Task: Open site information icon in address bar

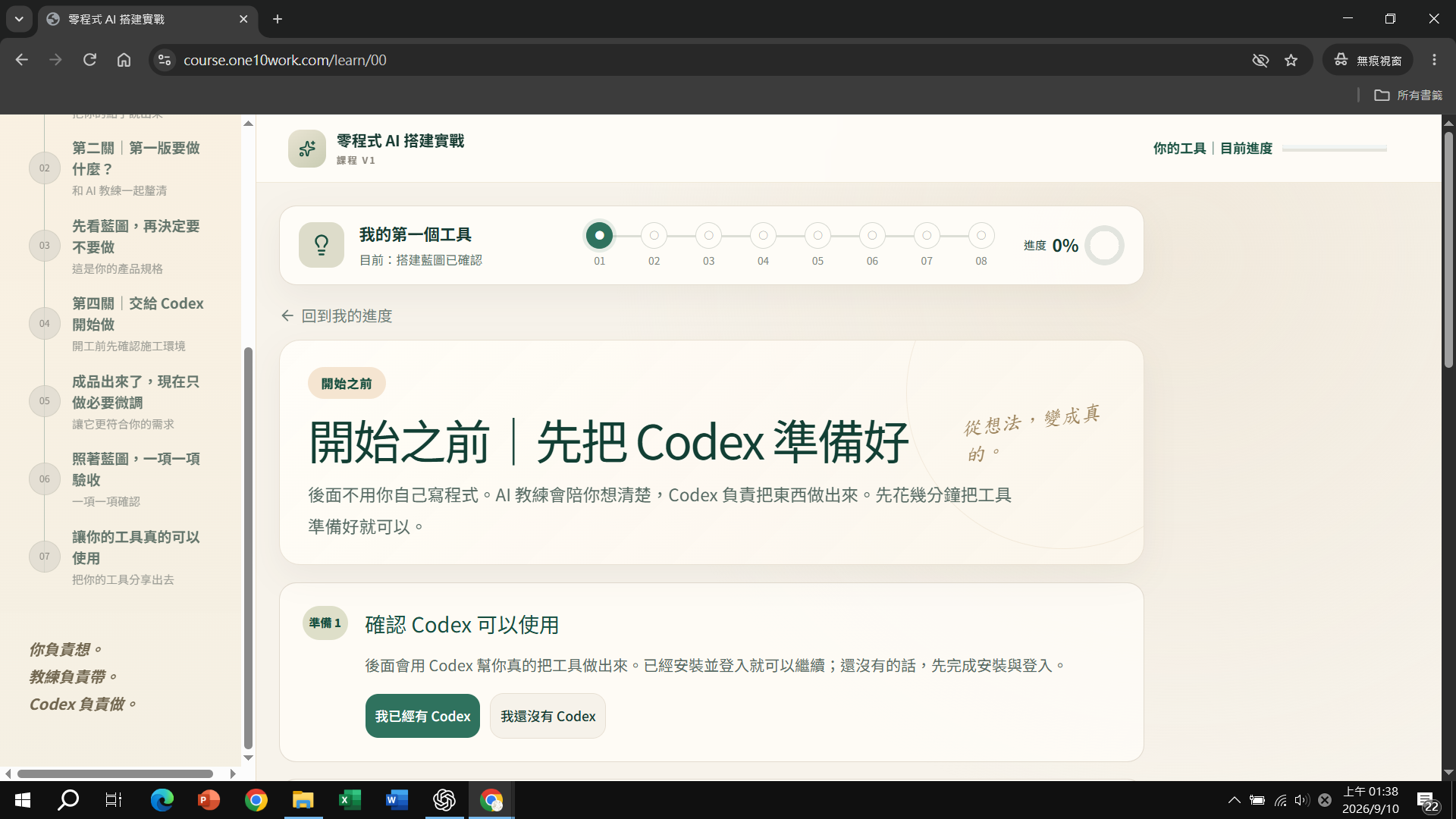Action: [164, 60]
